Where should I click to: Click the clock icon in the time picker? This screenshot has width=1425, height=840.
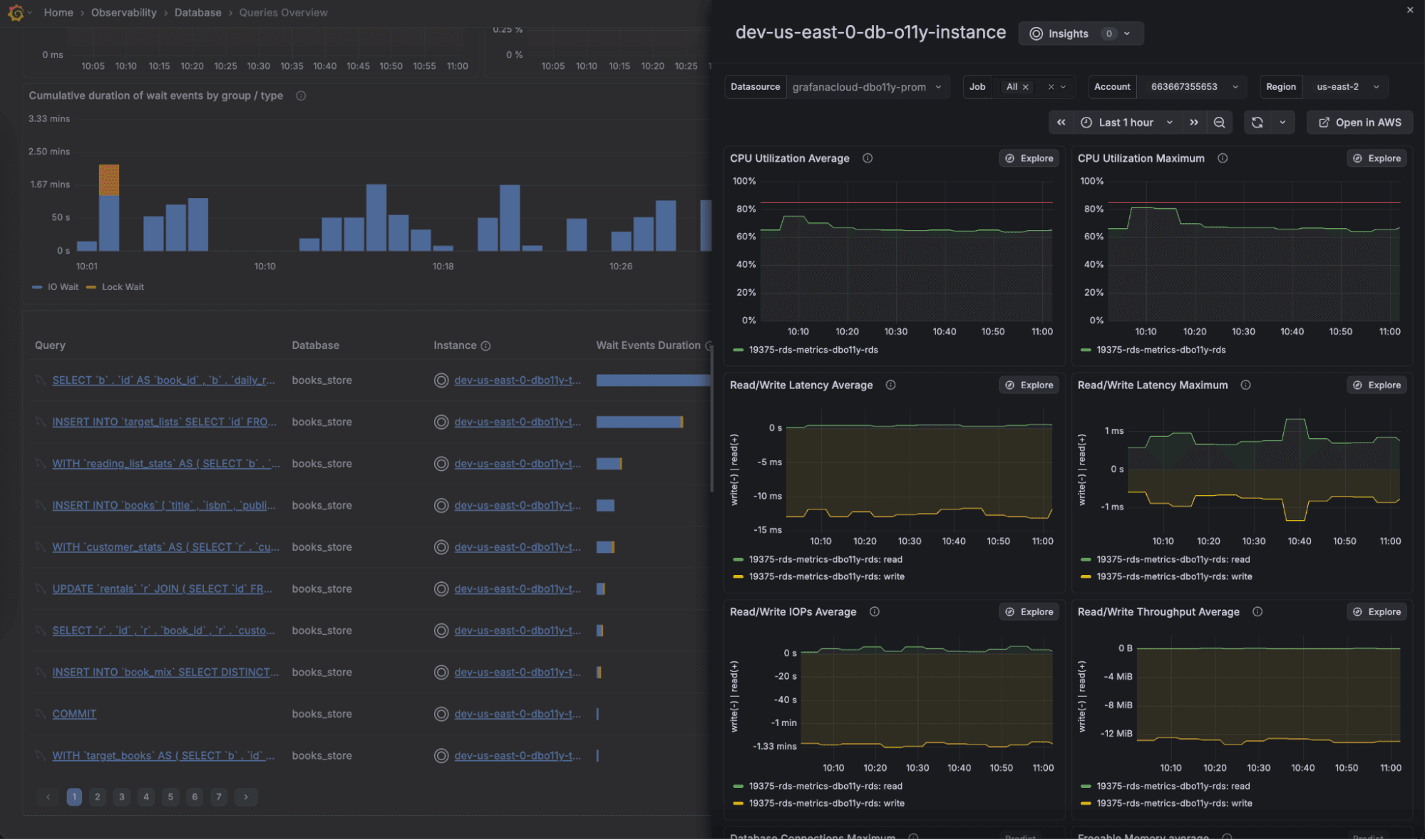[1086, 122]
